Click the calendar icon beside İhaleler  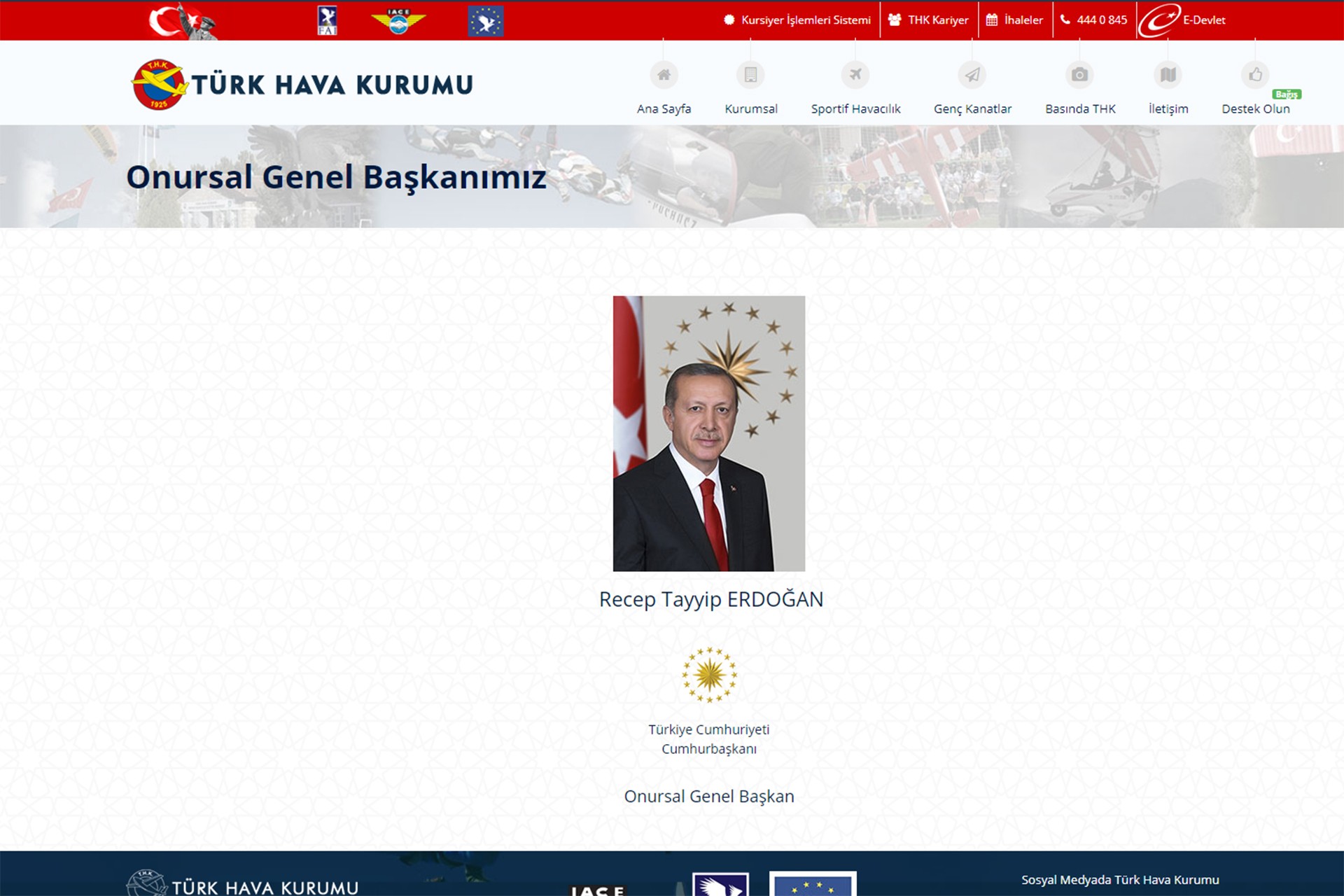tap(991, 20)
